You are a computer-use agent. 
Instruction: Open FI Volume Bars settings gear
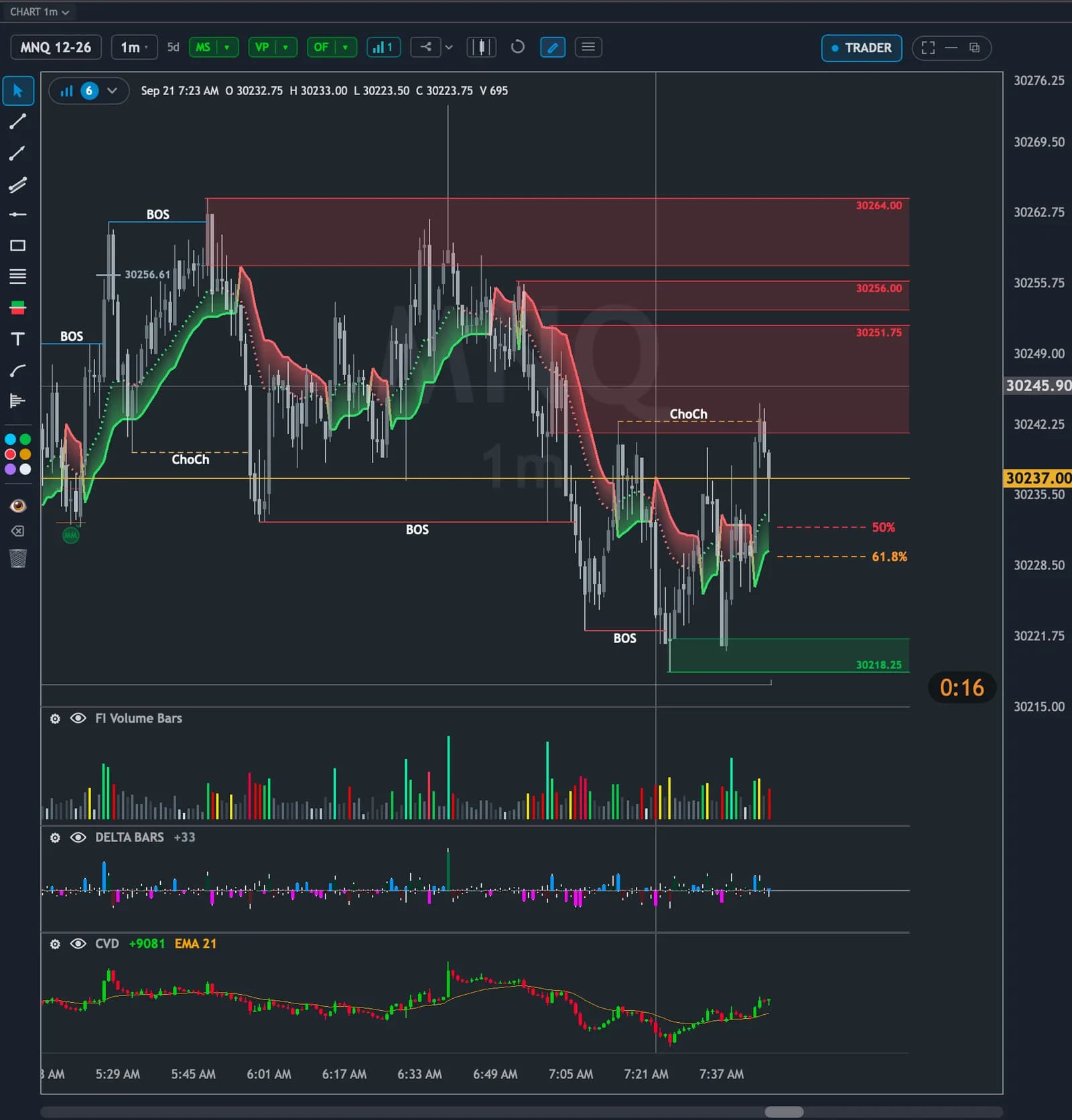(x=55, y=719)
